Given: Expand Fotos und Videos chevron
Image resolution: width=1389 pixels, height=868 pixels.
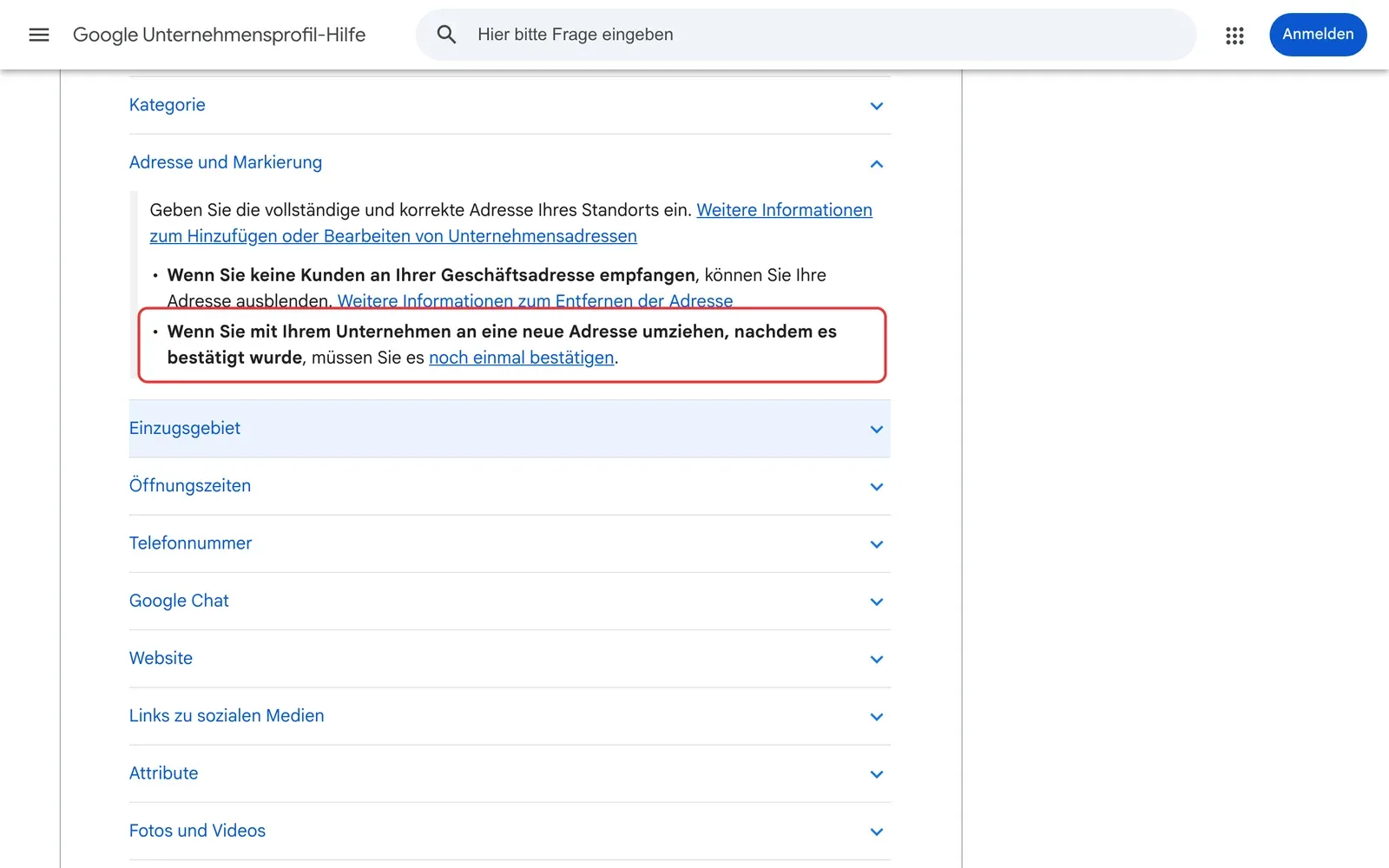Looking at the screenshot, I should pyautogui.click(x=877, y=832).
